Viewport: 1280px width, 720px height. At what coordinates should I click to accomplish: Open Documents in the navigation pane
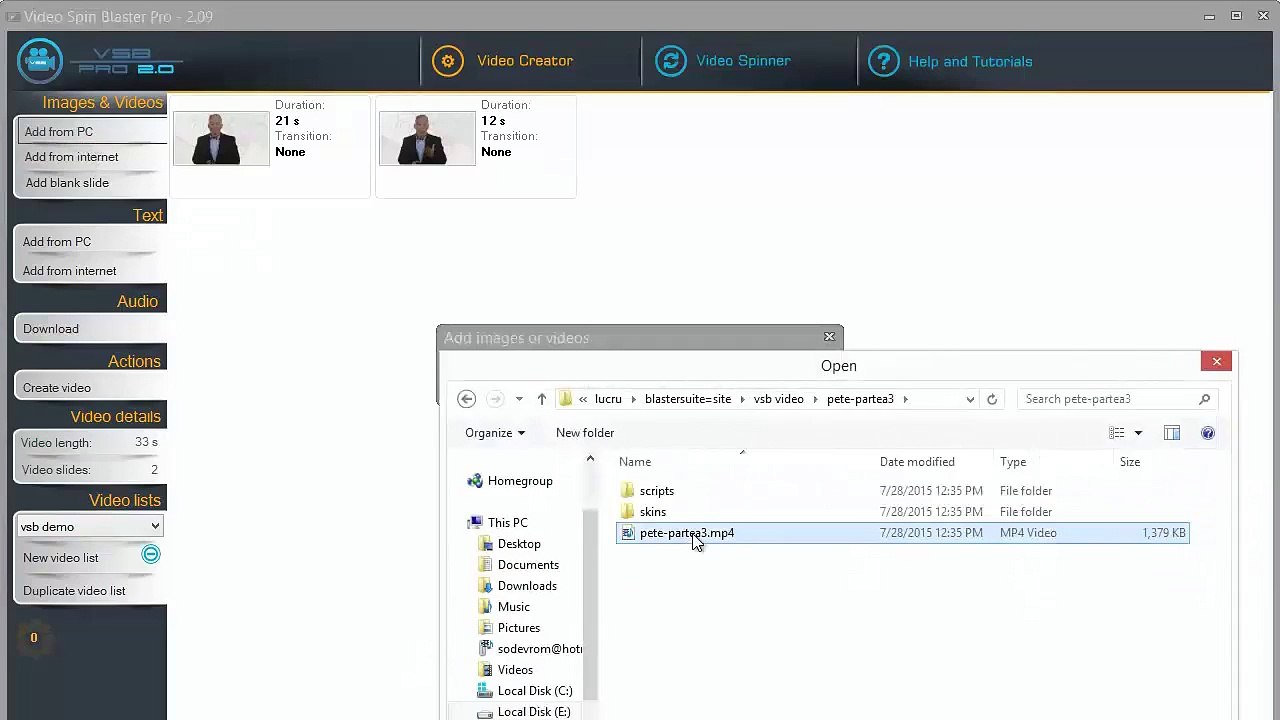[x=528, y=565]
